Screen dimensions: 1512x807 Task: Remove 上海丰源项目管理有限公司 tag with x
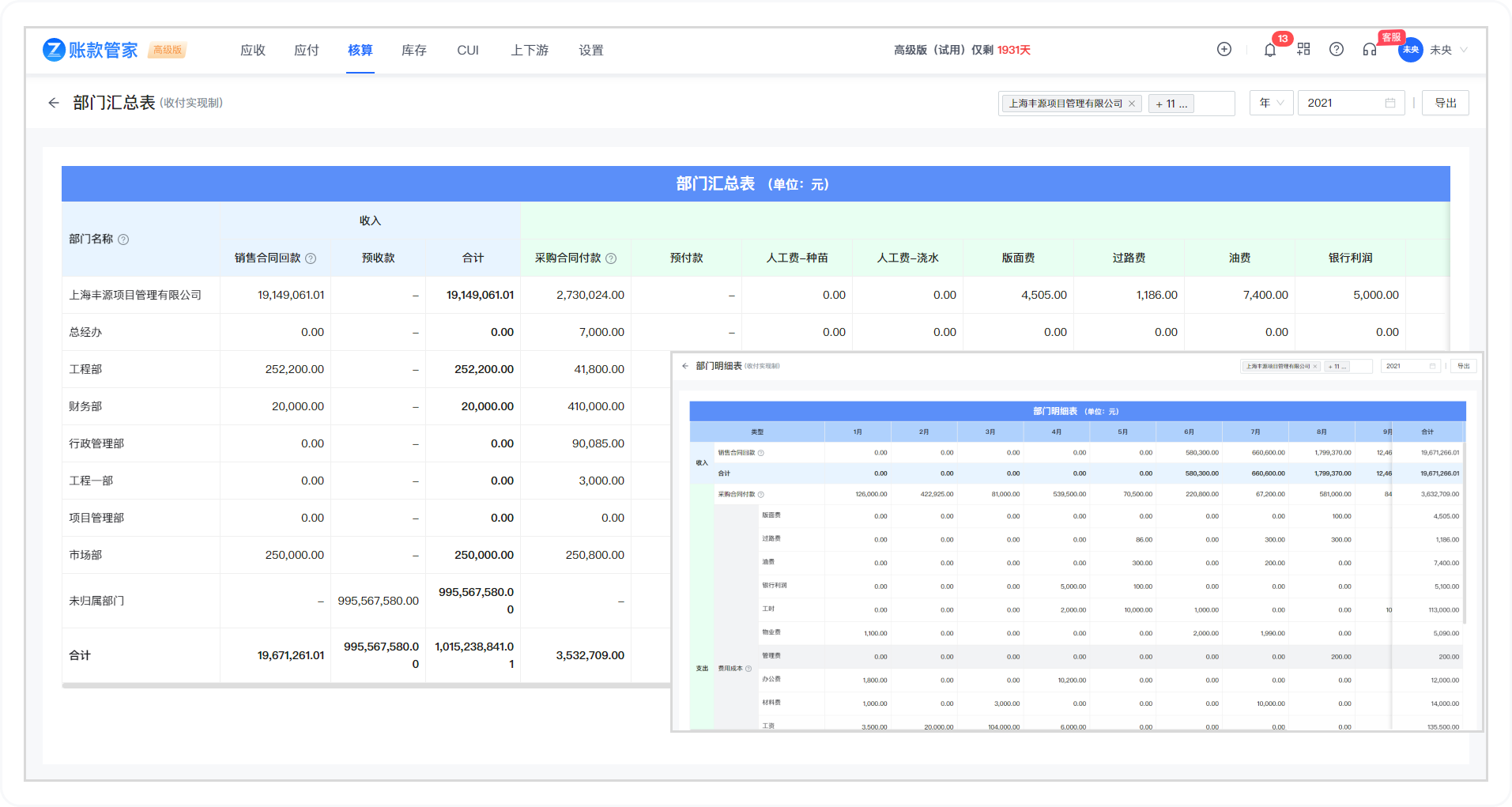point(1132,104)
